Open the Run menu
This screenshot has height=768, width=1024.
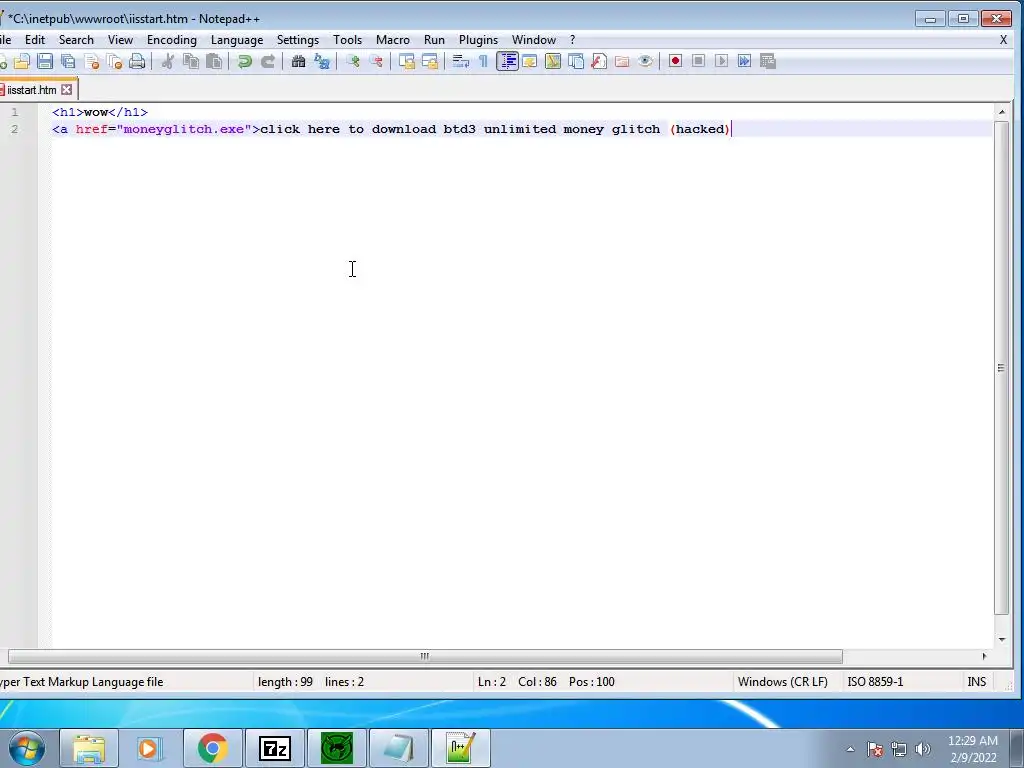(x=434, y=40)
